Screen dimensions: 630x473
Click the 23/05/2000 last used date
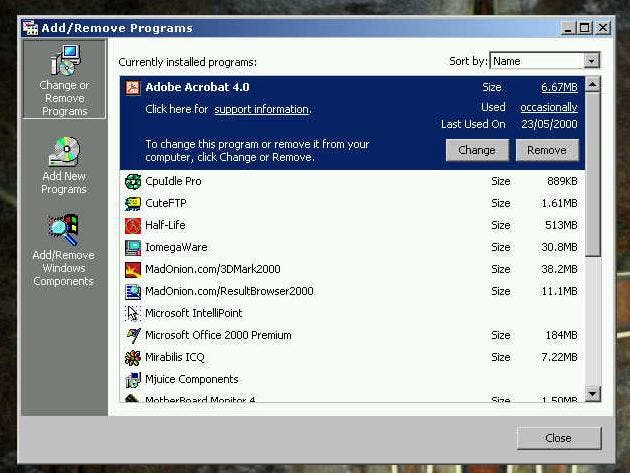pyautogui.click(x=549, y=124)
